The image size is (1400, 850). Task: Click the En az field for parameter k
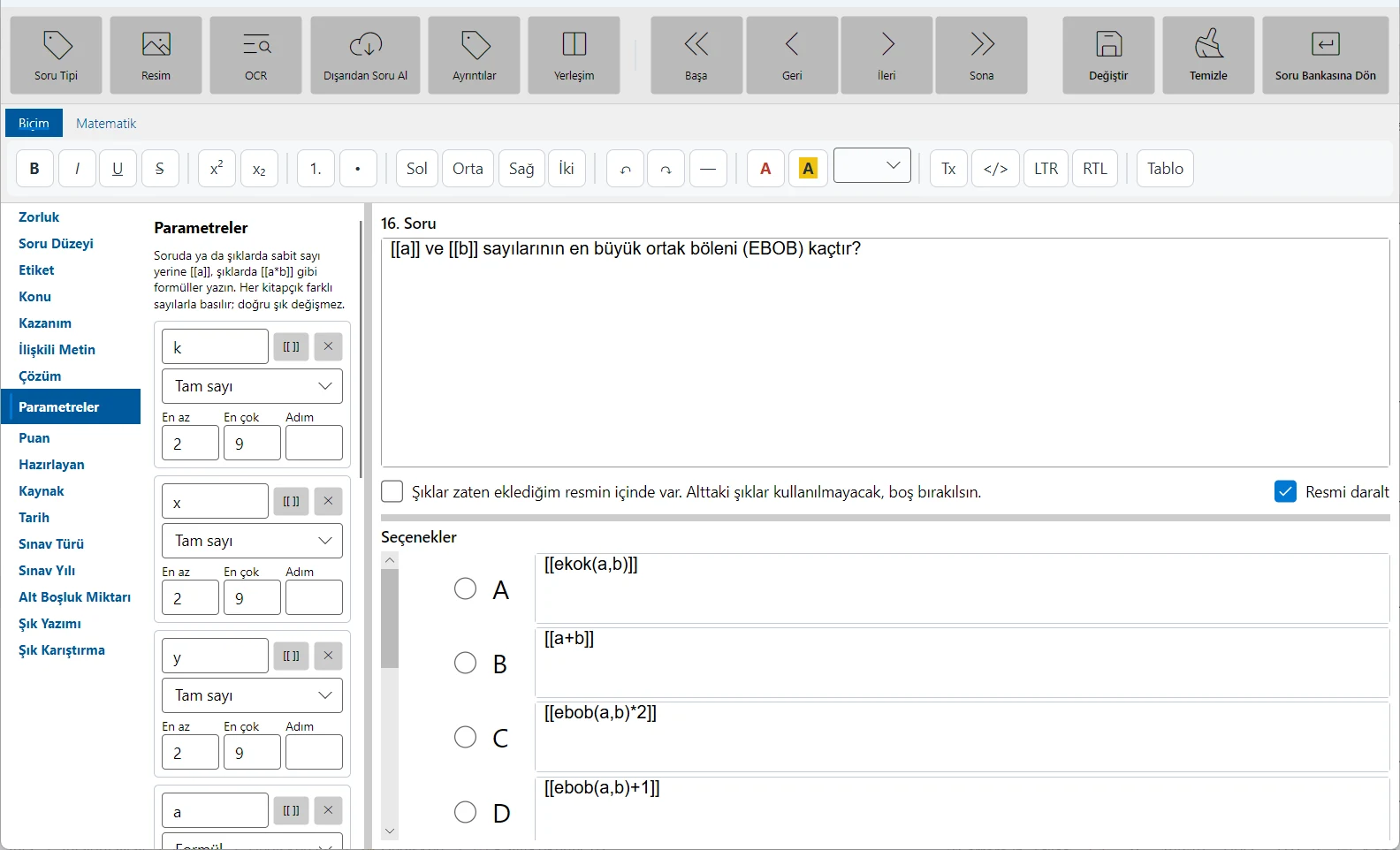coord(190,443)
